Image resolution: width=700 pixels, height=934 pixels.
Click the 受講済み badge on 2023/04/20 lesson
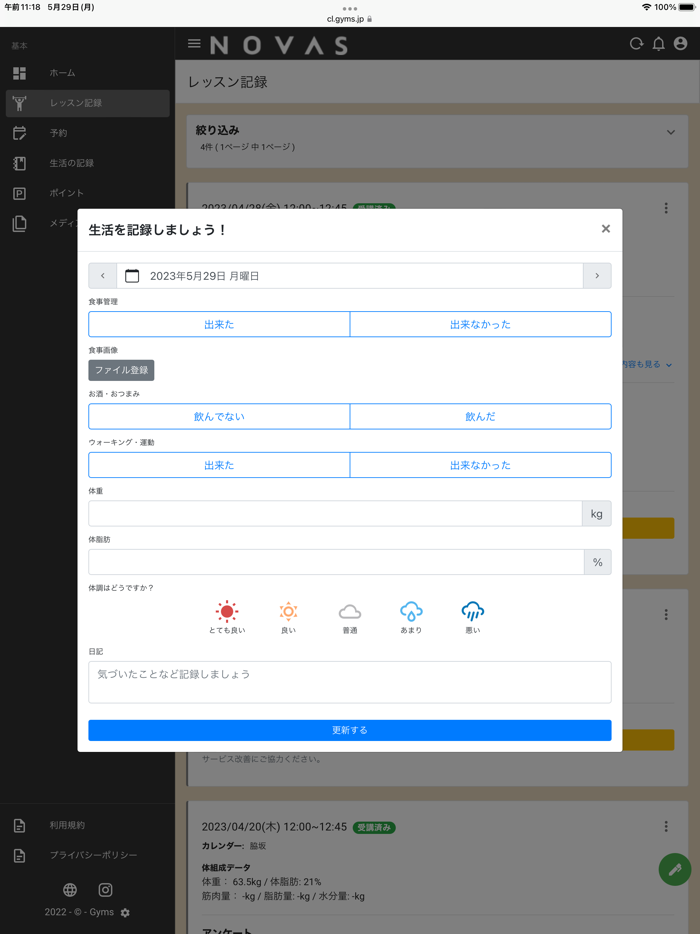374,827
